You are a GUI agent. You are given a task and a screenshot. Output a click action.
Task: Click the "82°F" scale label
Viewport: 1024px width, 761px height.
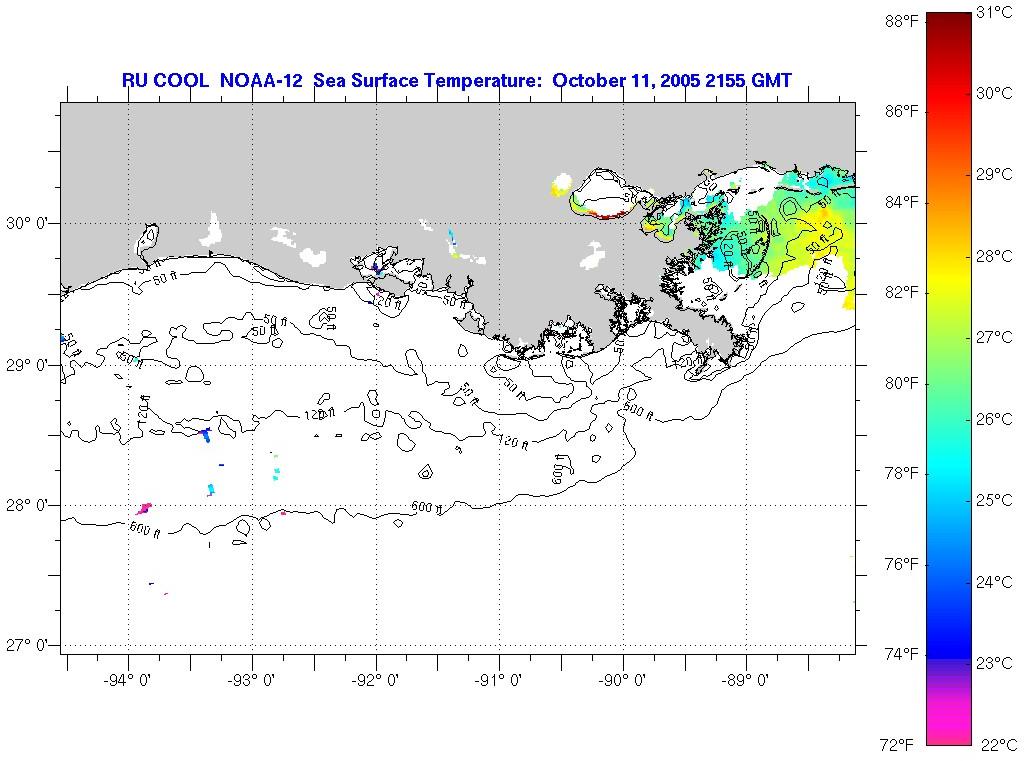point(901,293)
